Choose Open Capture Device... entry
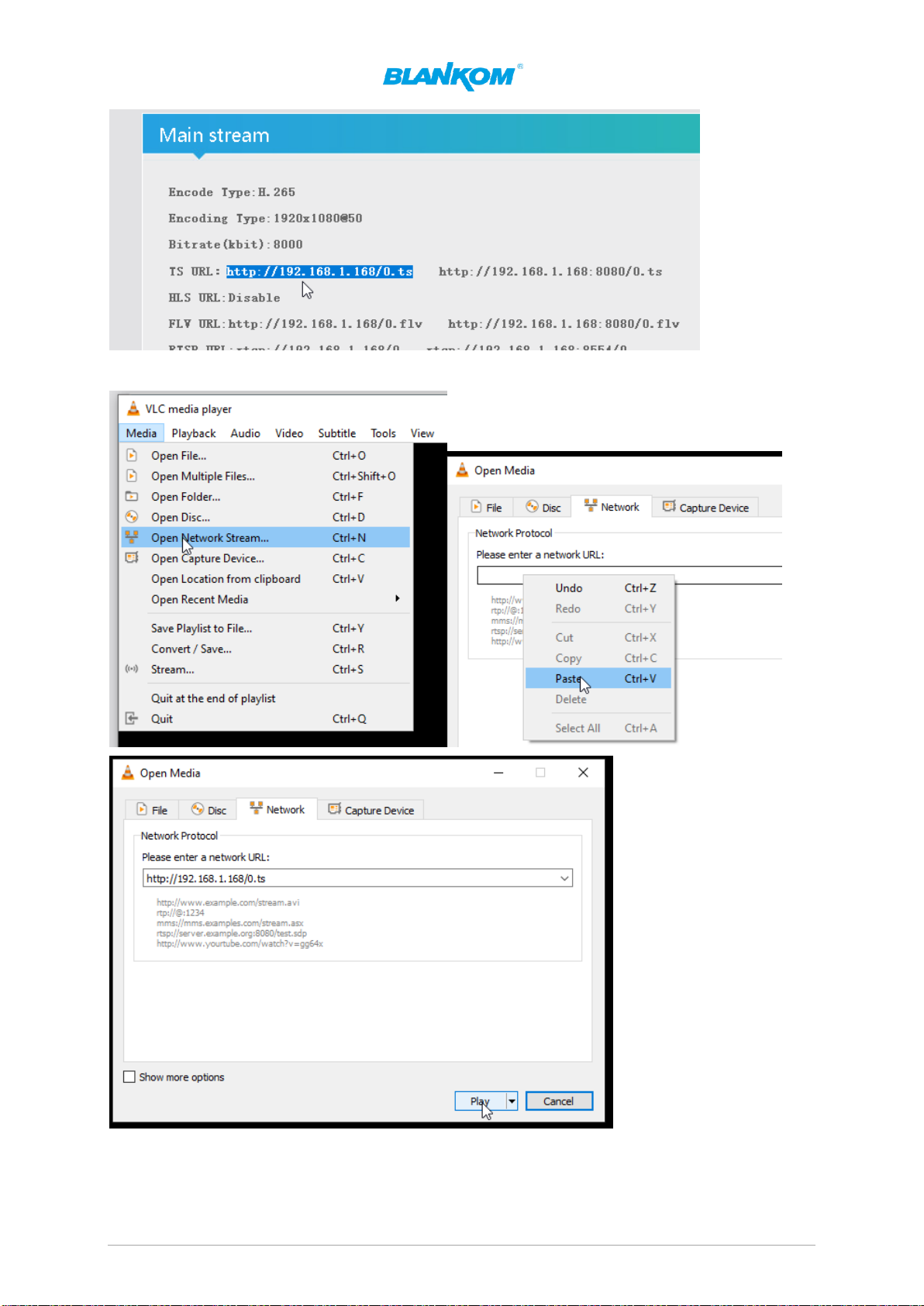Image resolution: width=924 pixels, height=1306 pixels. (x=266, y=558)
